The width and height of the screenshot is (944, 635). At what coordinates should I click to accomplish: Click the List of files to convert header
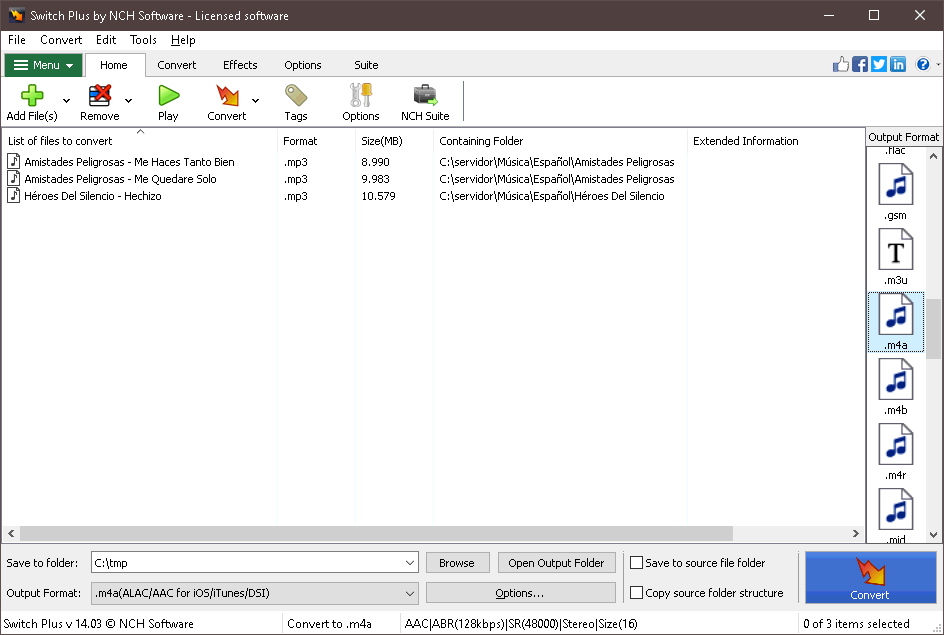140,141
